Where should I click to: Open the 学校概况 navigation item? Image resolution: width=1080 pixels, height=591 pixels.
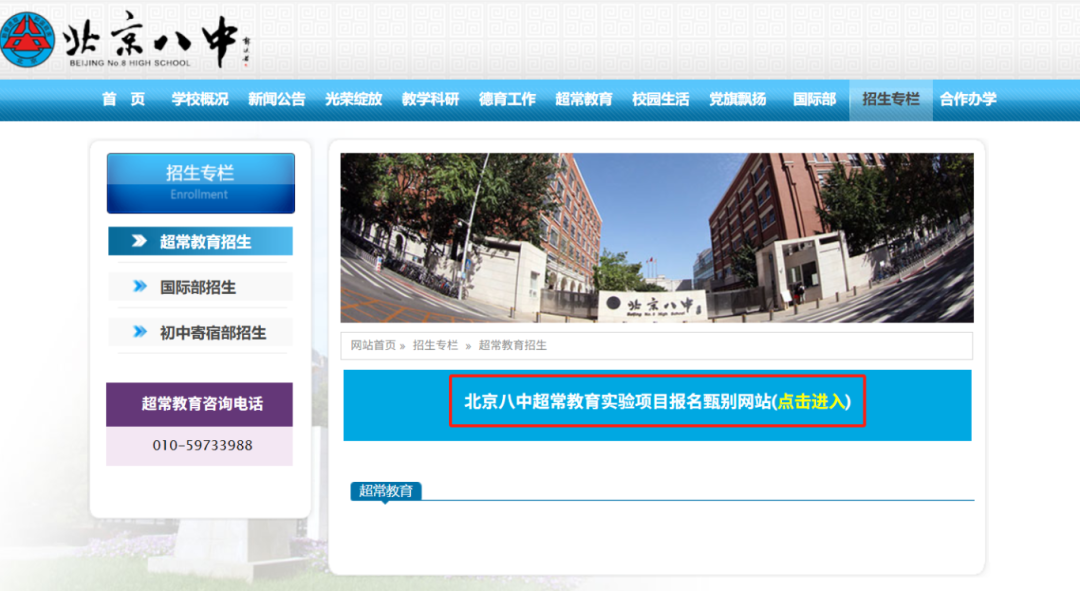tap(200, 99)
